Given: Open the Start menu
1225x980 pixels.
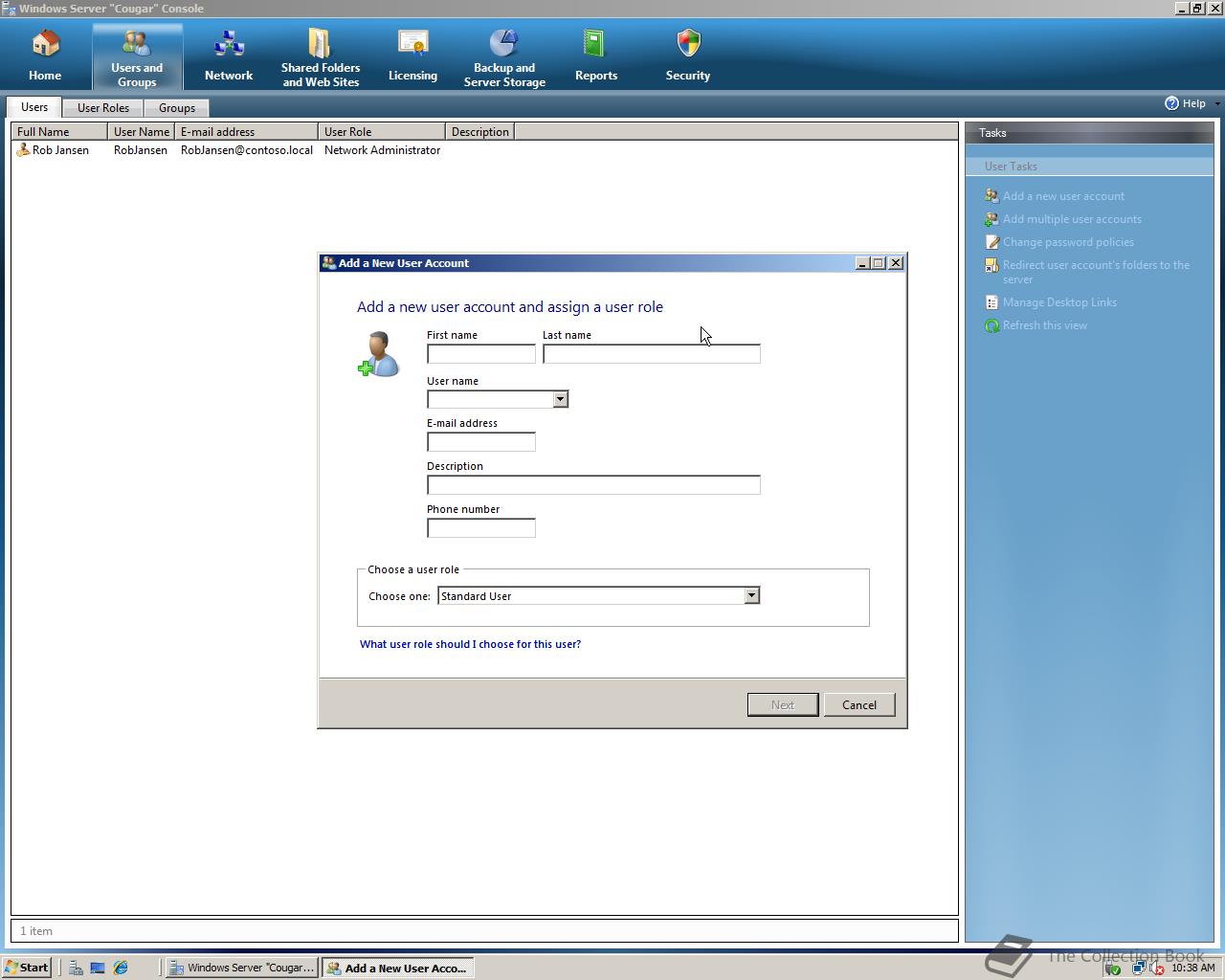Looking at the screenshot, I should click(x=27, y=968).
